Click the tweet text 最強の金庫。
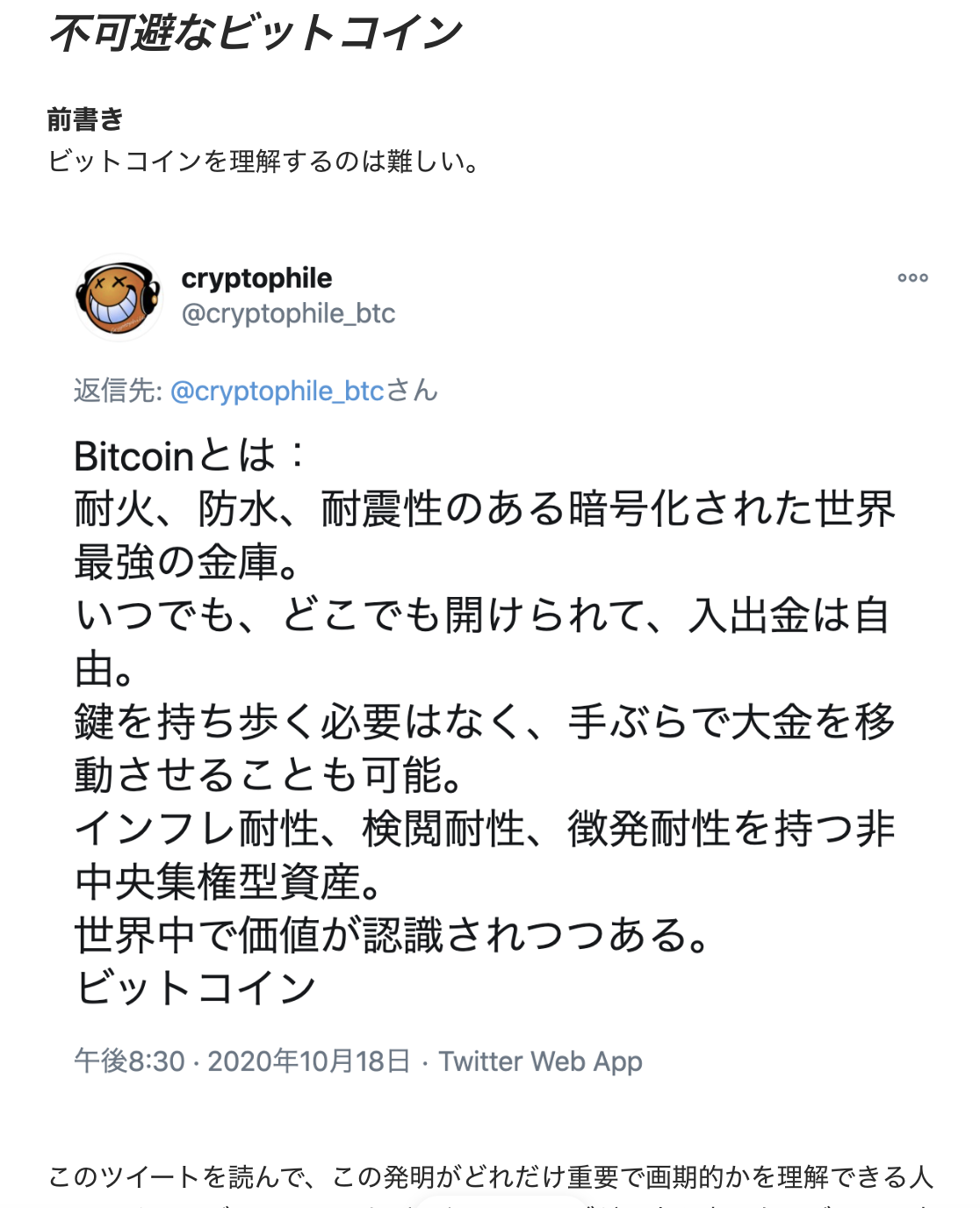Image resolution: width=980 pixels, height=1208 pixels. click(186, 563)
